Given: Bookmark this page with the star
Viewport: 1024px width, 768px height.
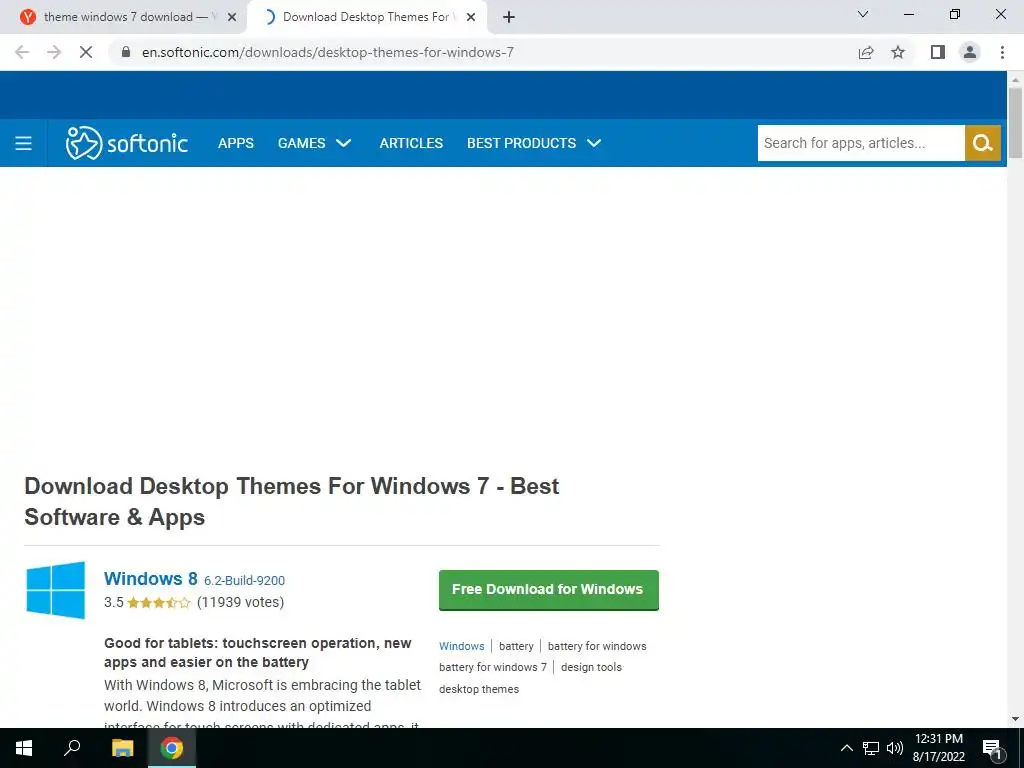Looking at the screenshot, I should (898, 52).
